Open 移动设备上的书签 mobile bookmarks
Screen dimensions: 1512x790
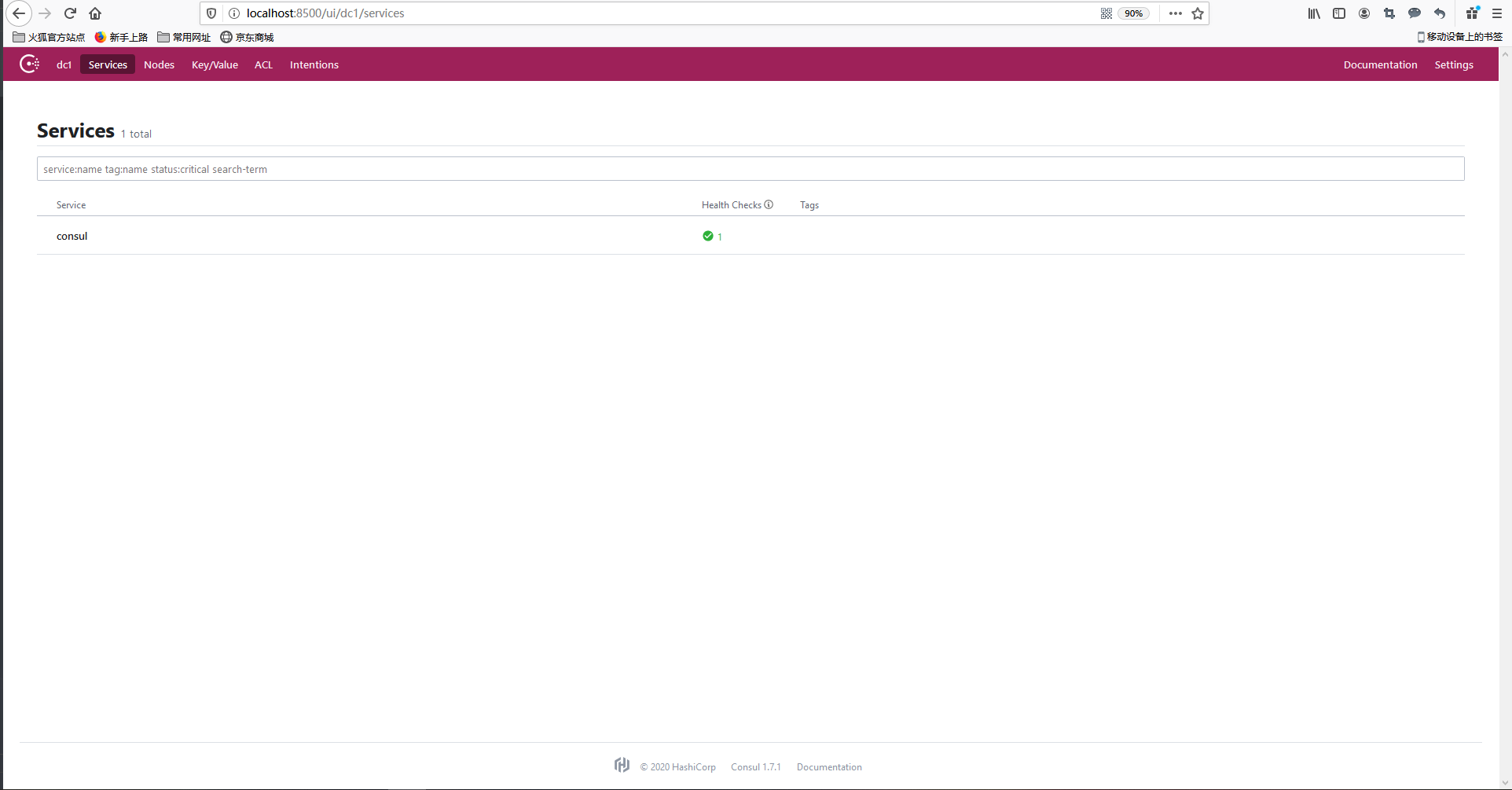point(1459,37)
